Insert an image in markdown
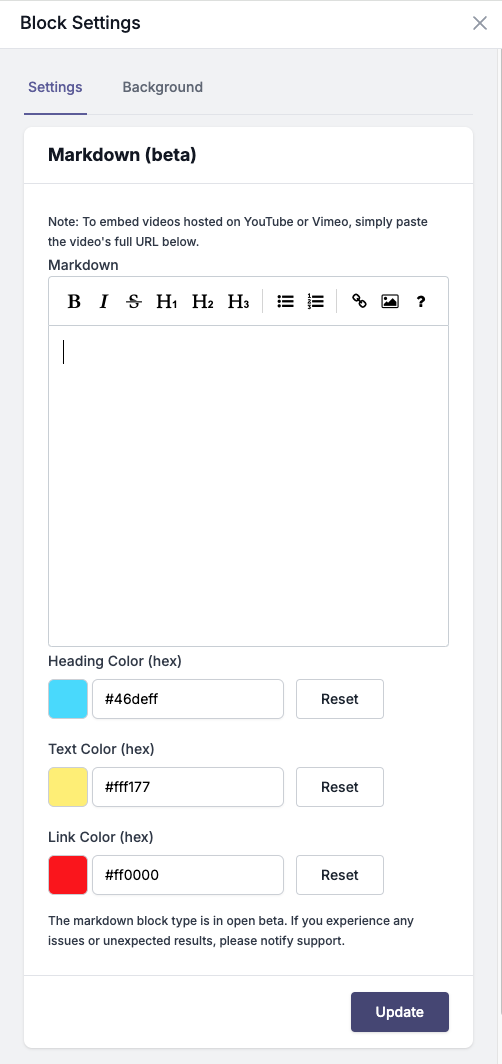The height and width of the screenshot is (1064, 502). tap(390, 301)
